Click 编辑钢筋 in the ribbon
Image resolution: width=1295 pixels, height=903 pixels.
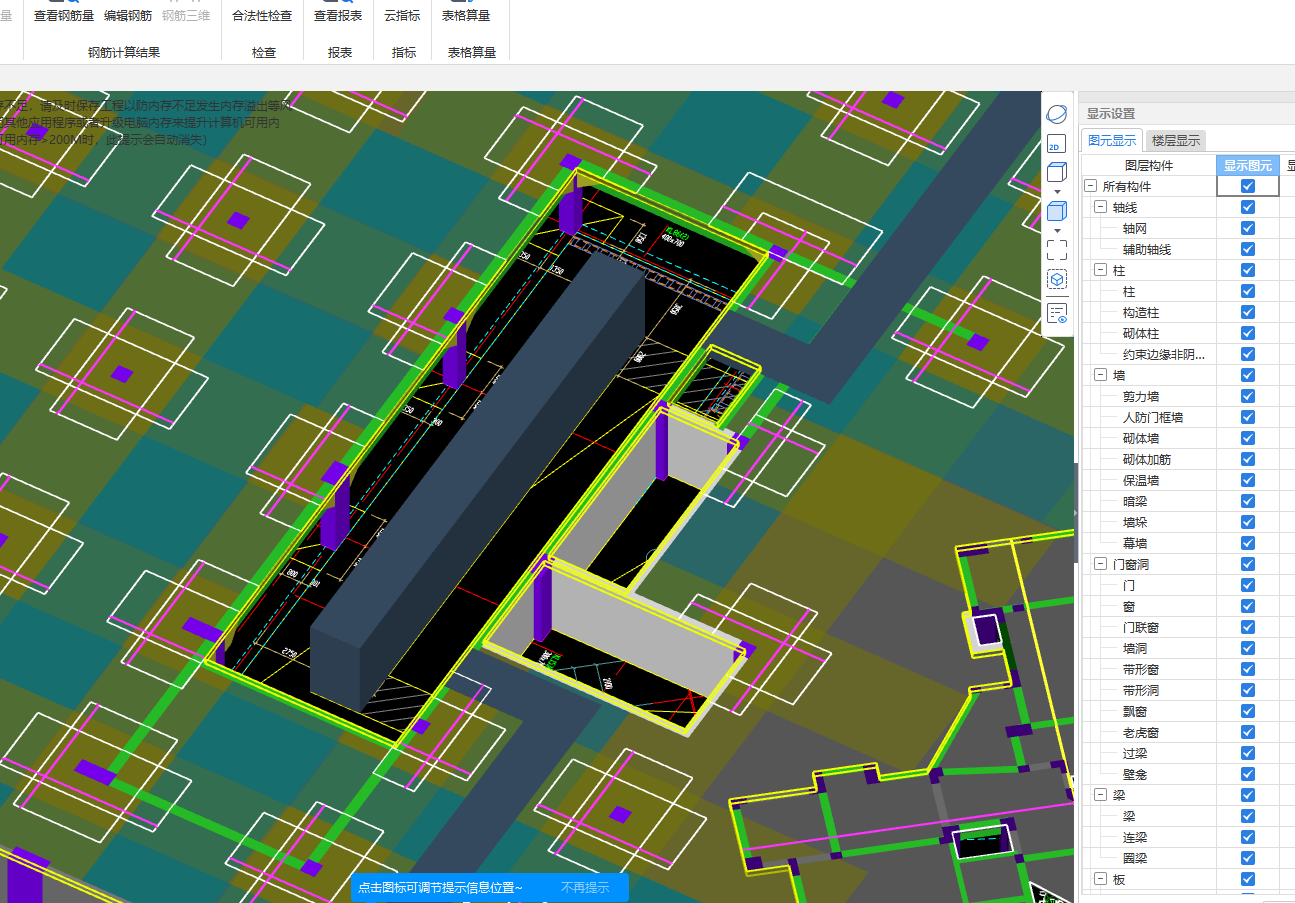coord(128,16)
